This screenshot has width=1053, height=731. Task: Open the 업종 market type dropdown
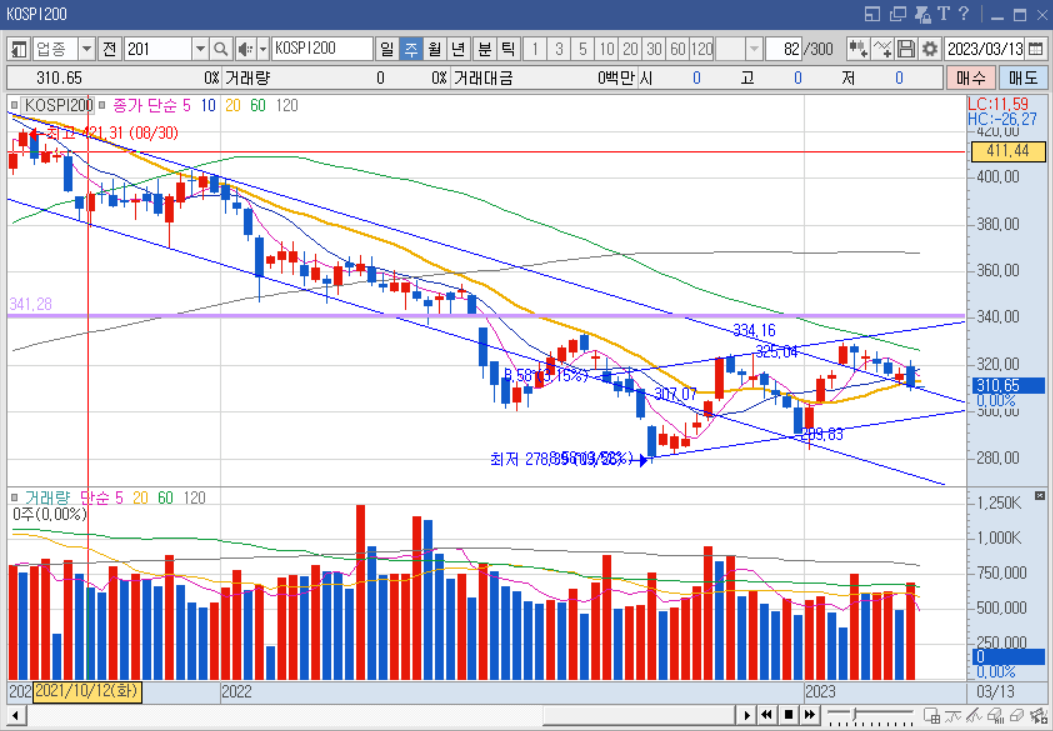(x=87, y=49)
